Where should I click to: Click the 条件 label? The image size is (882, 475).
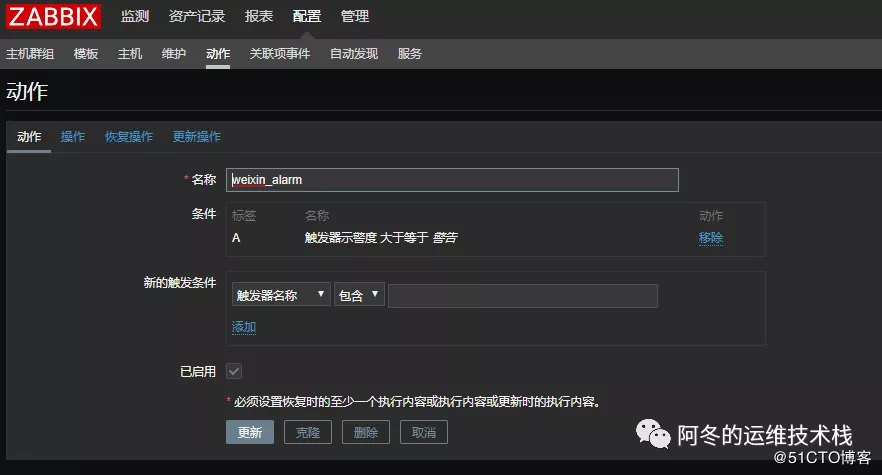pyautogui.click(x=204, y=214)
